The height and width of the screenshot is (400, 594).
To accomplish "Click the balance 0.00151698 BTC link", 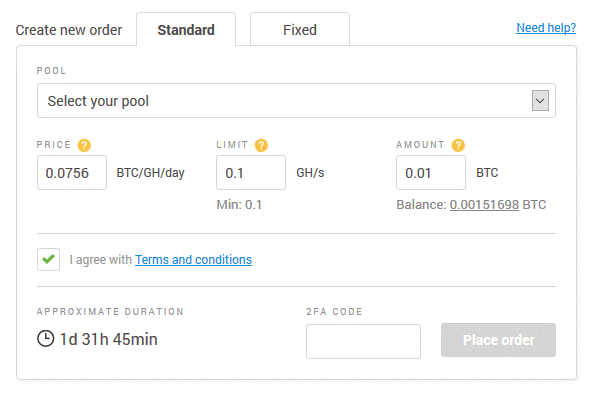I will pos(484,205).
